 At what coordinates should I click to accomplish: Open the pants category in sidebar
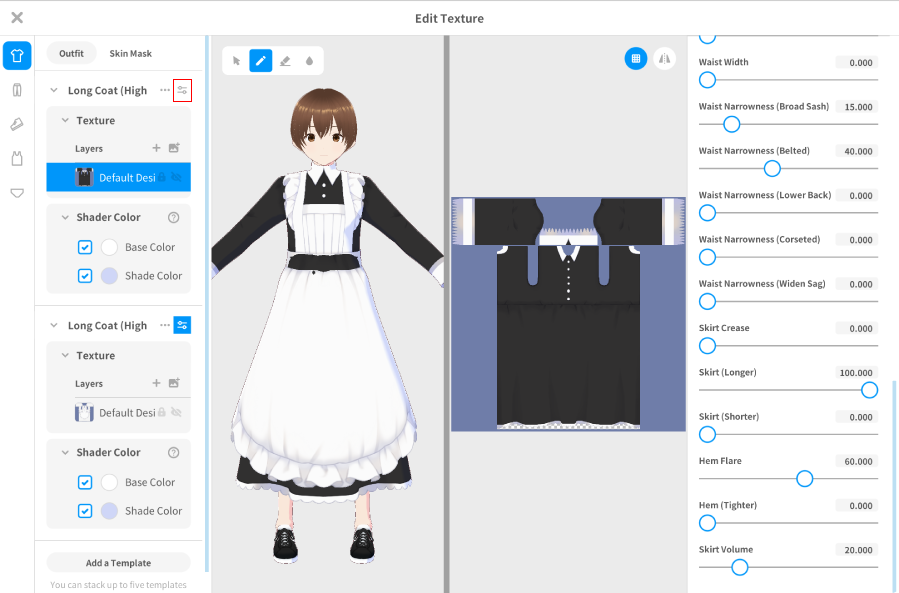pyautogui.click(x=17, y=91)
